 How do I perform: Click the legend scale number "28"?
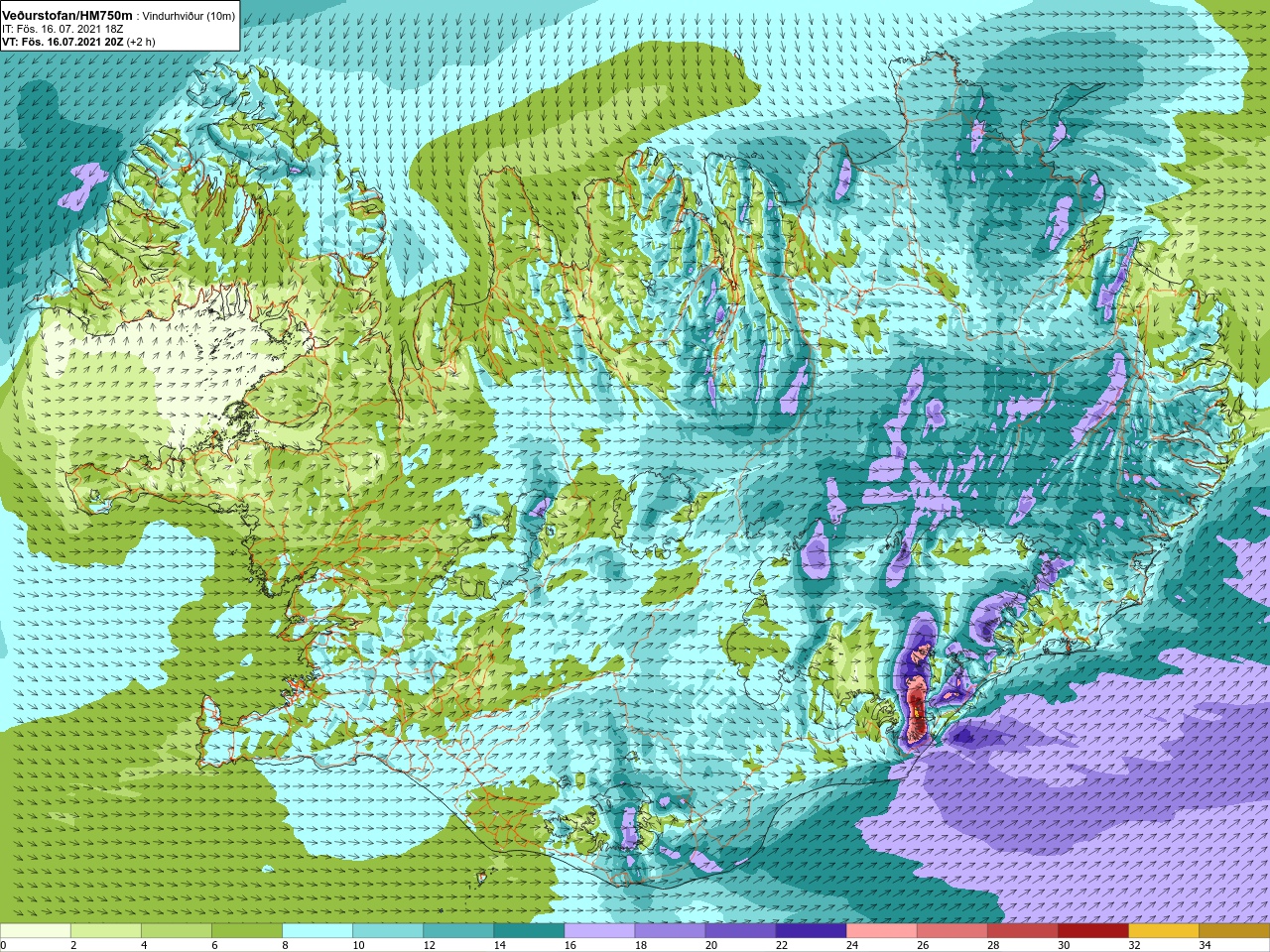992,945
